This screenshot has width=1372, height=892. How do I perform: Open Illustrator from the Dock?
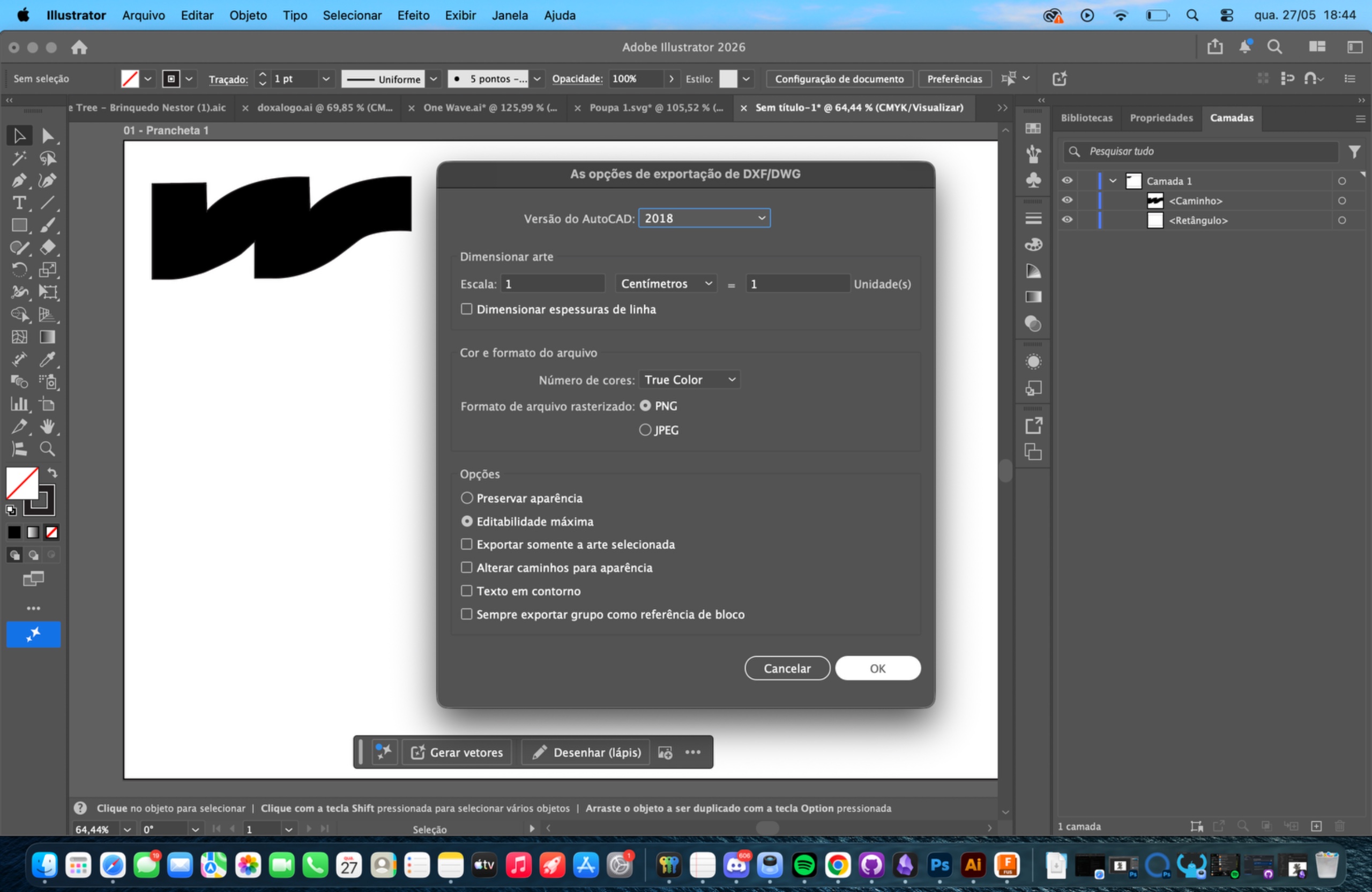coord(974,865)
